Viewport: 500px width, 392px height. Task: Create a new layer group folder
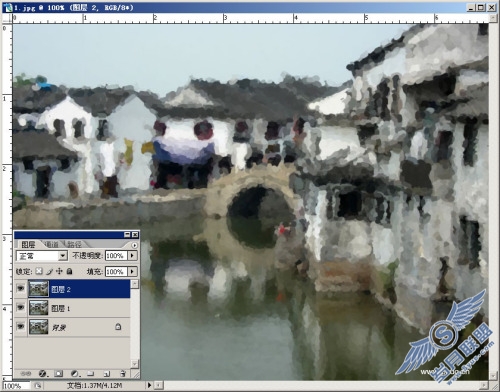91,374
